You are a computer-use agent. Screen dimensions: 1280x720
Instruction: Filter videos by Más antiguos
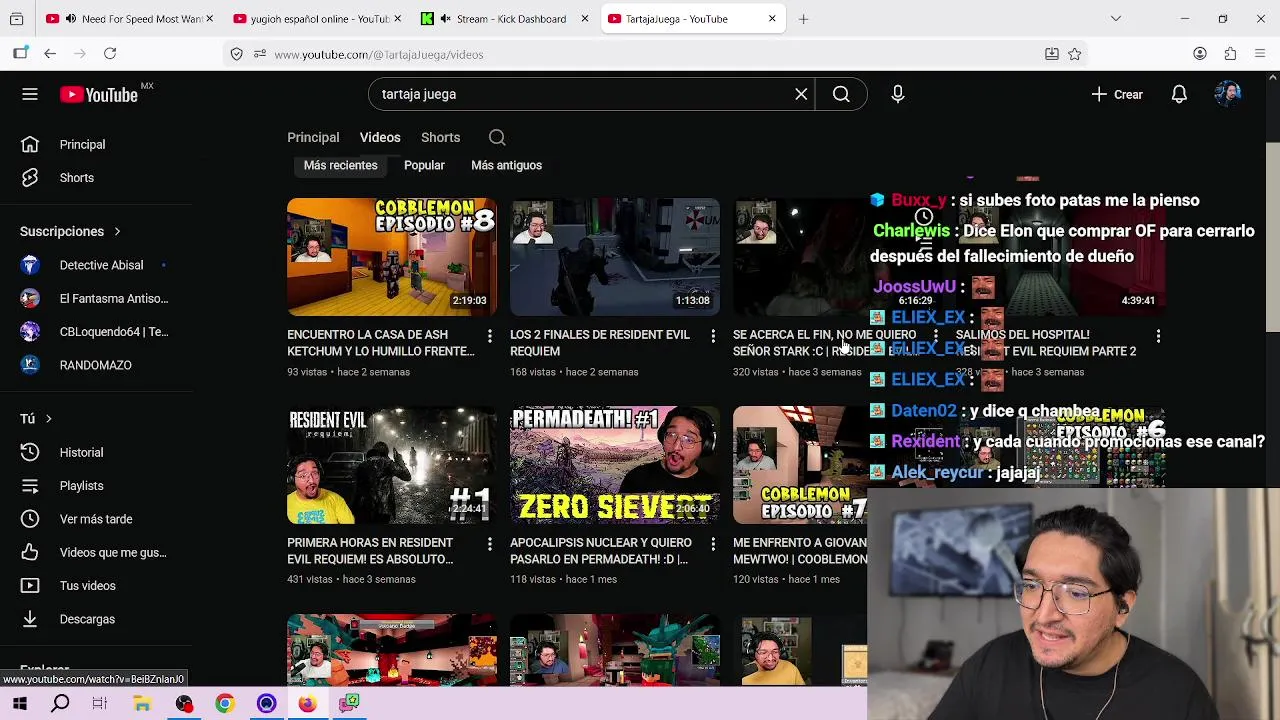tap(506, 165)
